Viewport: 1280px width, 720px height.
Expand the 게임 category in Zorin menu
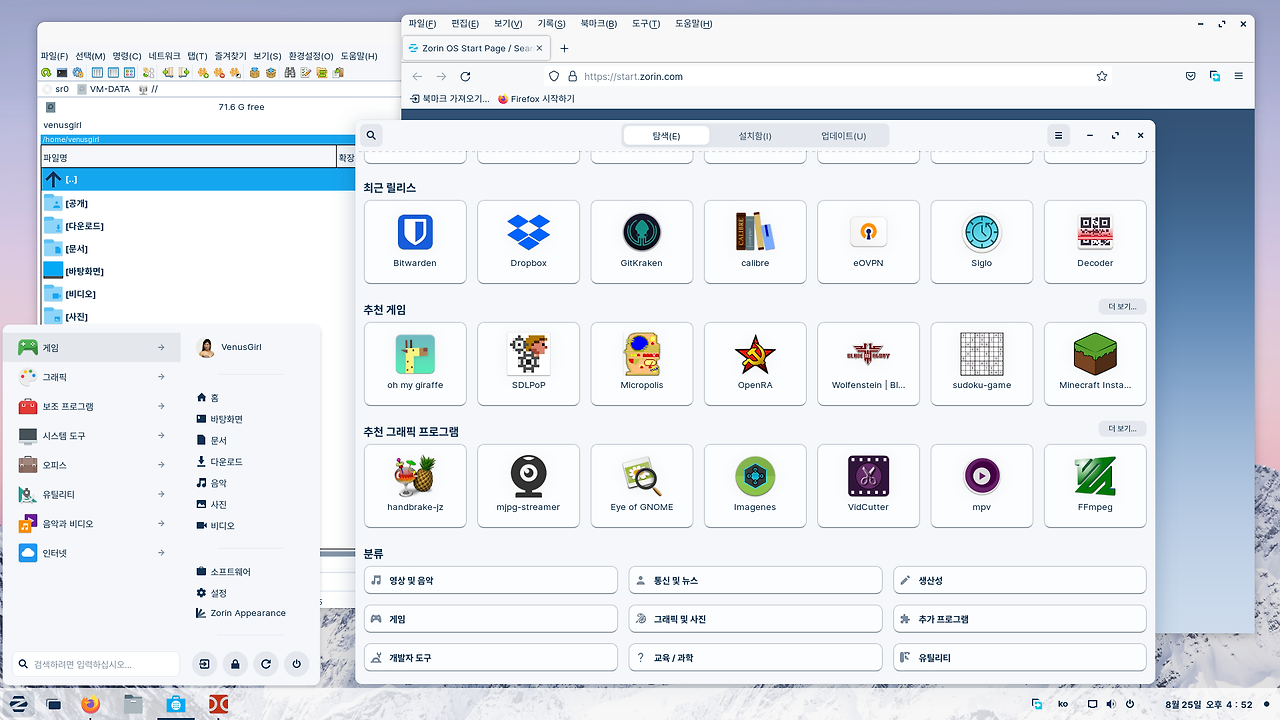pos(92,348)
